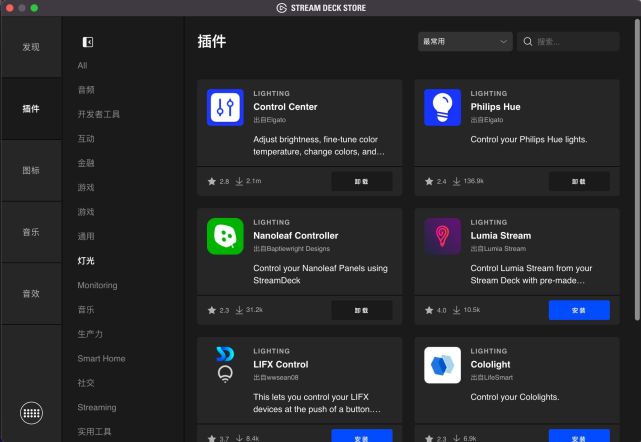Click download icon on Lumia Stream
The width and height of the screenshot is (641, 442).
point(456,310)
